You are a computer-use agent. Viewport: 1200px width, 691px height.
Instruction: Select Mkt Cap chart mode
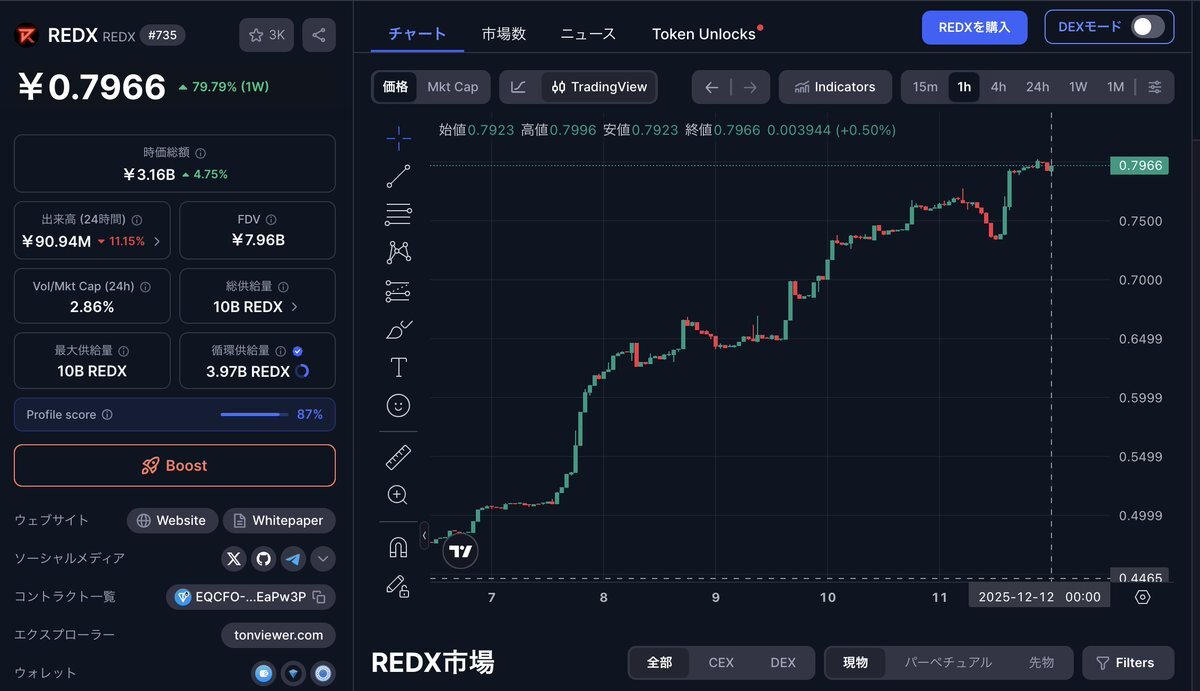point(453,87)
